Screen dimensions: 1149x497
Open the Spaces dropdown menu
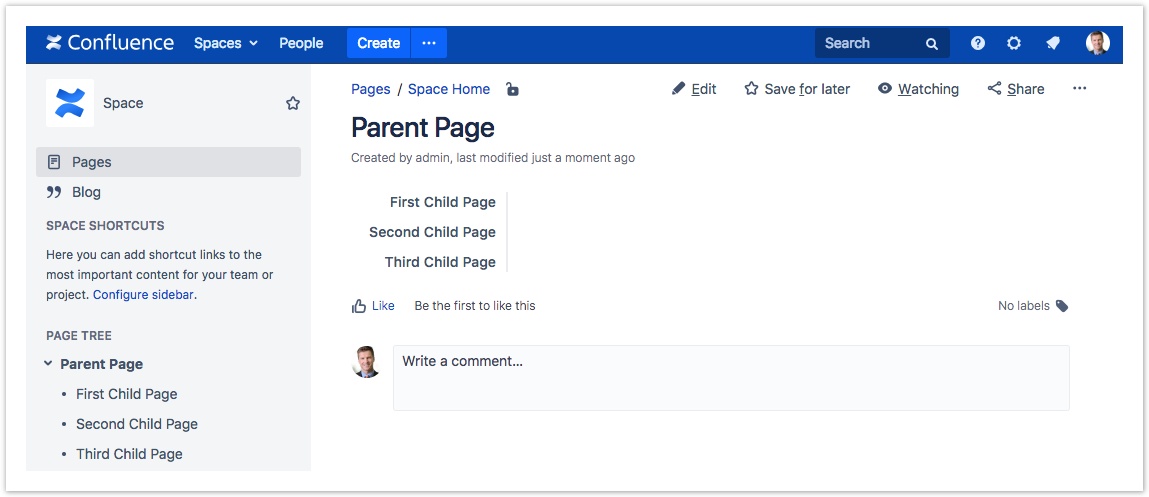226,43
